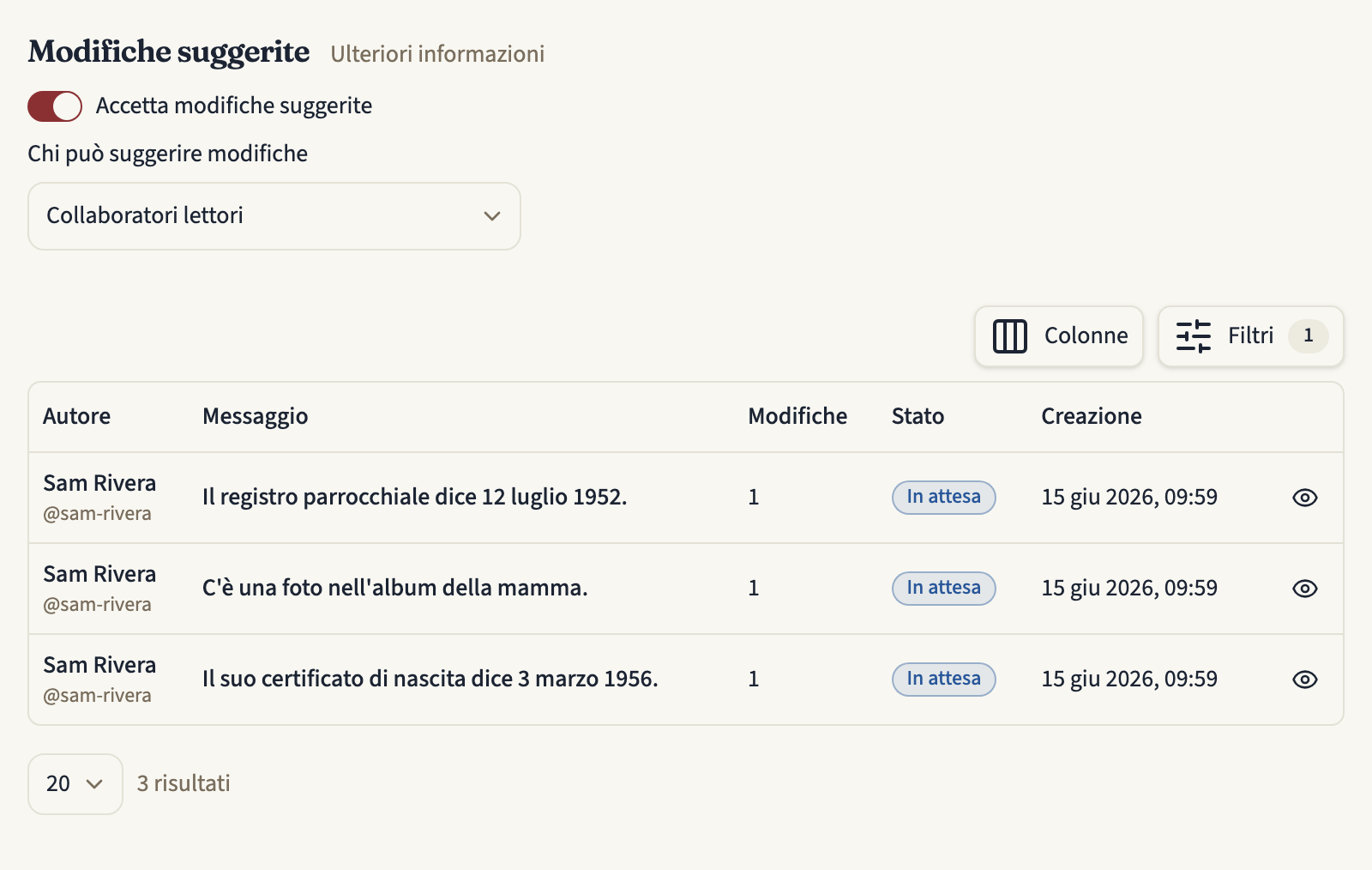View the suggestion about foto nell'album
The width and height of the screenshot is (1372, 870).
(1304, 589)
